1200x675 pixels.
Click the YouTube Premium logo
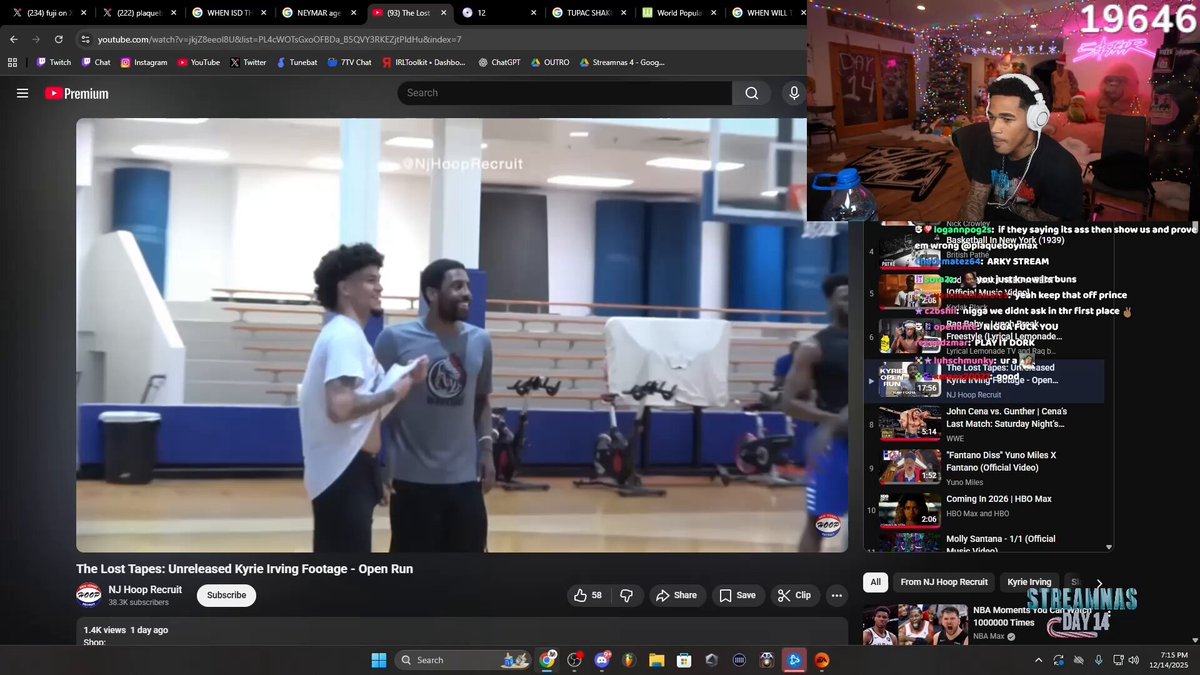pyautogui.click(x=77, y=93)
